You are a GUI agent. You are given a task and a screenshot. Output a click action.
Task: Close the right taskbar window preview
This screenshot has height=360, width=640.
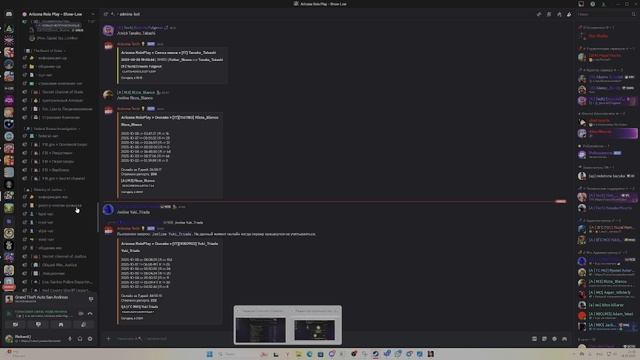pos(337,311)
